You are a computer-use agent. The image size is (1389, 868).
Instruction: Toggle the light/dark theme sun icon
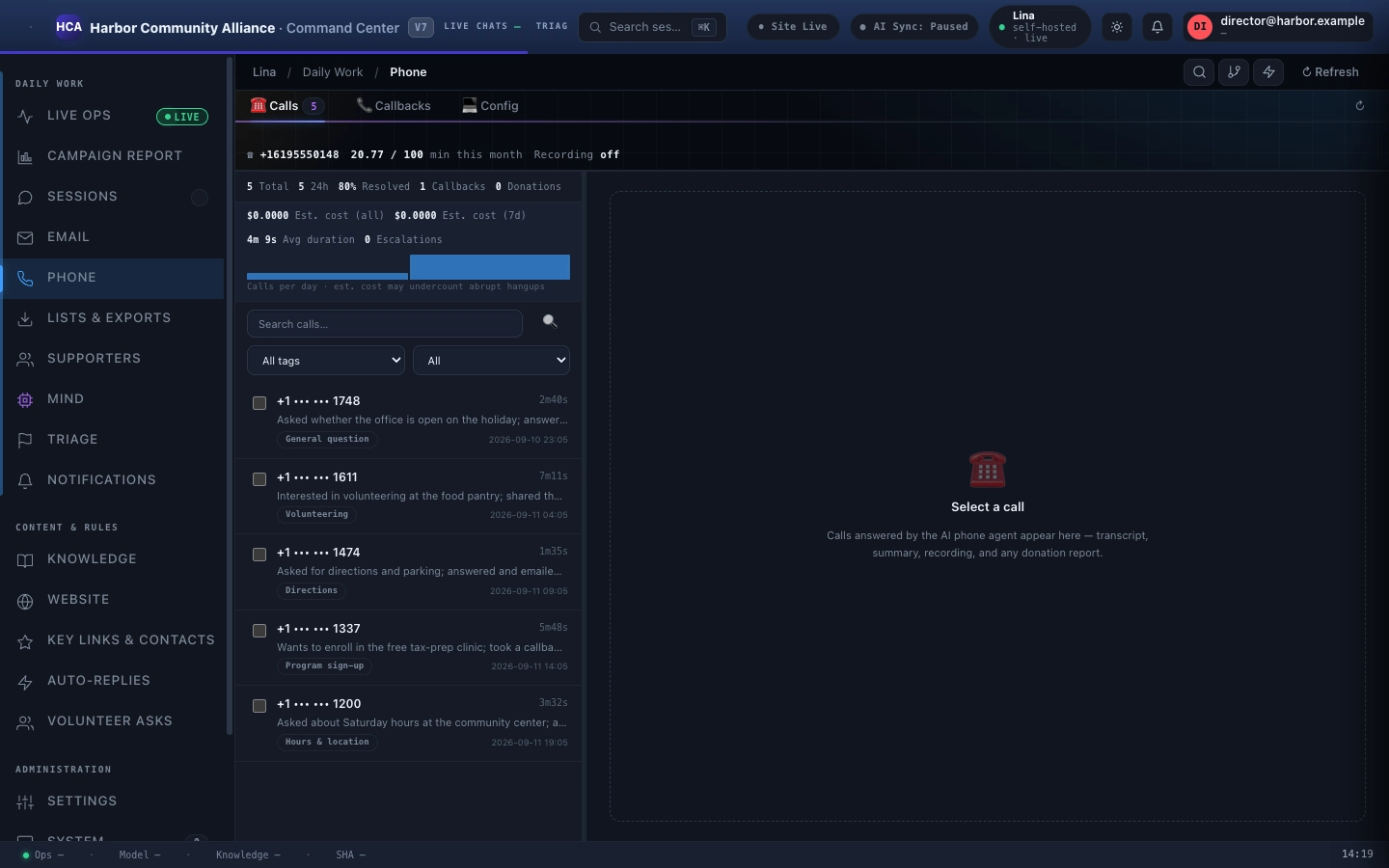[x=1117, y=27]
